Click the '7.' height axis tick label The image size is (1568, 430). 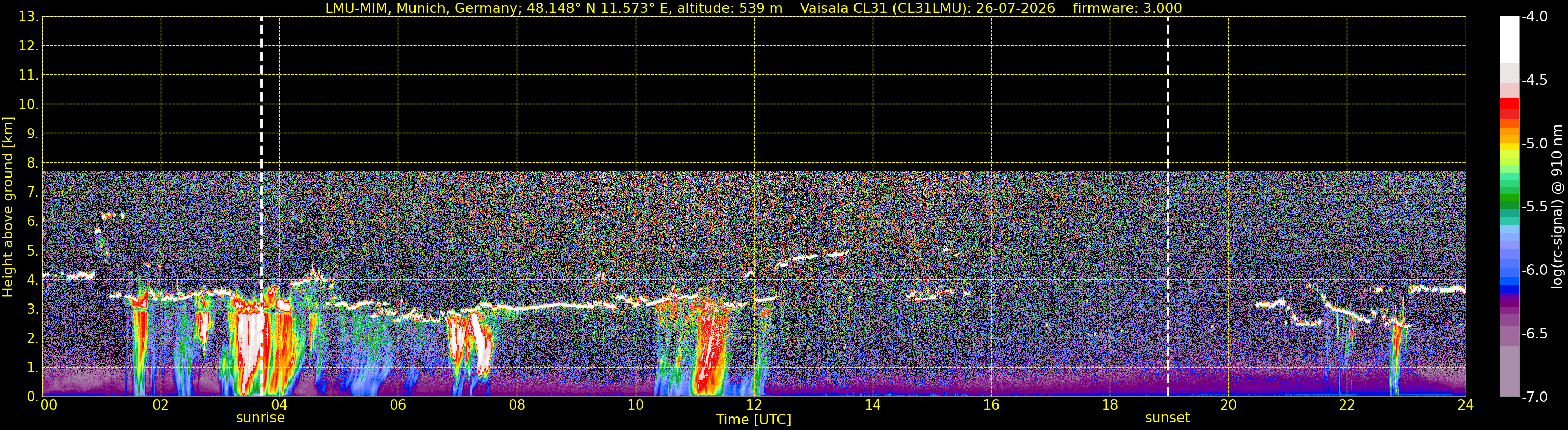click(33, 193)
